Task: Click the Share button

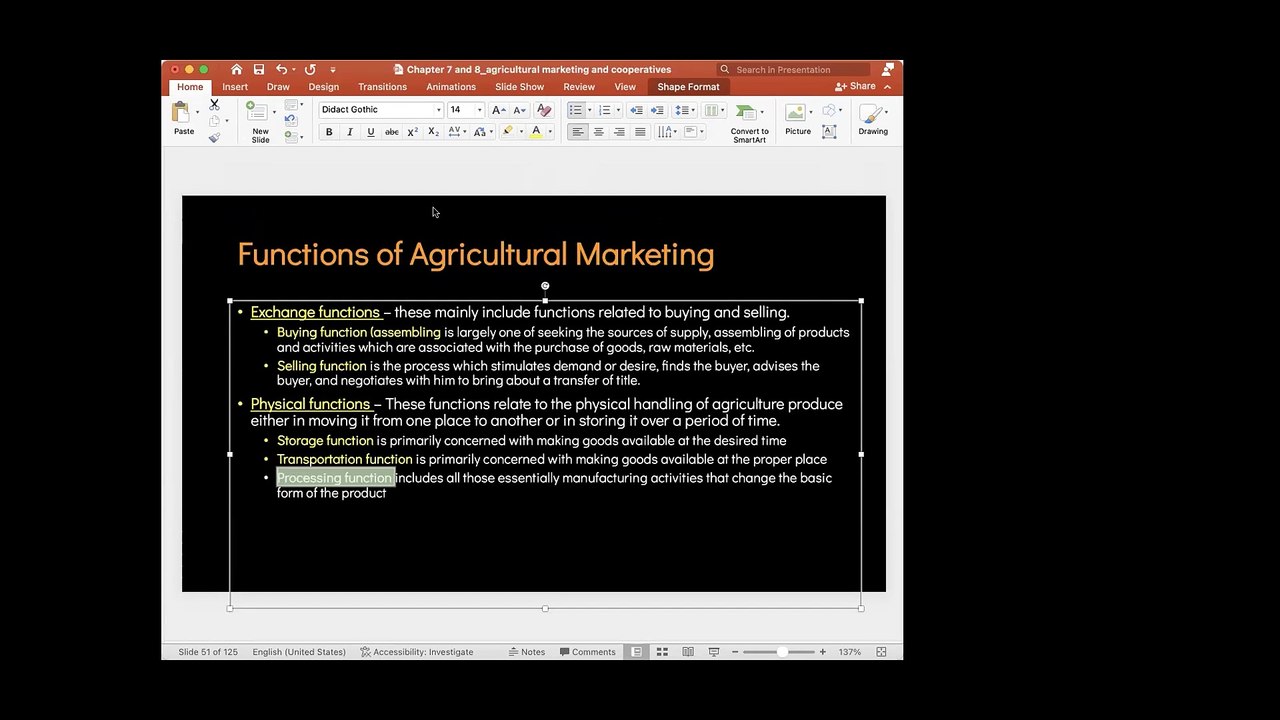Action: point(856,87)
